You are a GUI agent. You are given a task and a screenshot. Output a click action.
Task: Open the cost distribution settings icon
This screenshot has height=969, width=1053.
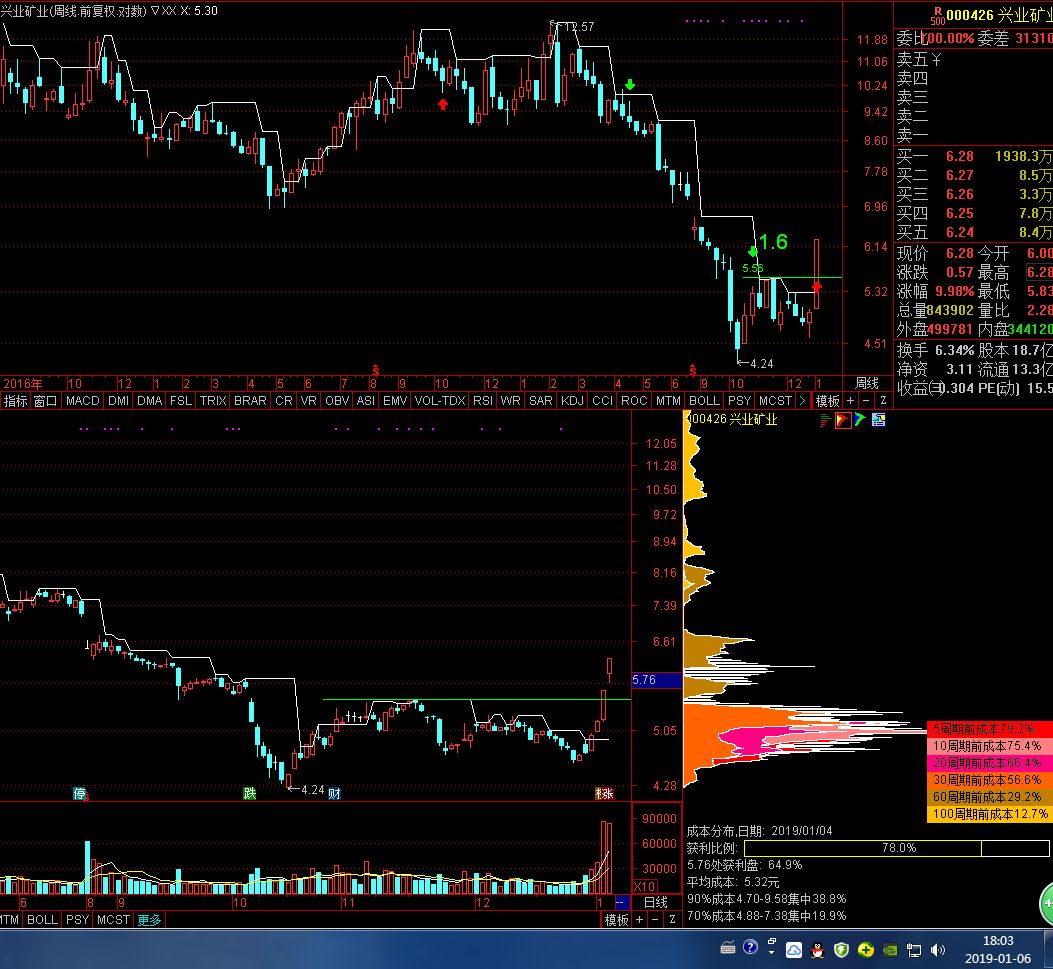878,420
